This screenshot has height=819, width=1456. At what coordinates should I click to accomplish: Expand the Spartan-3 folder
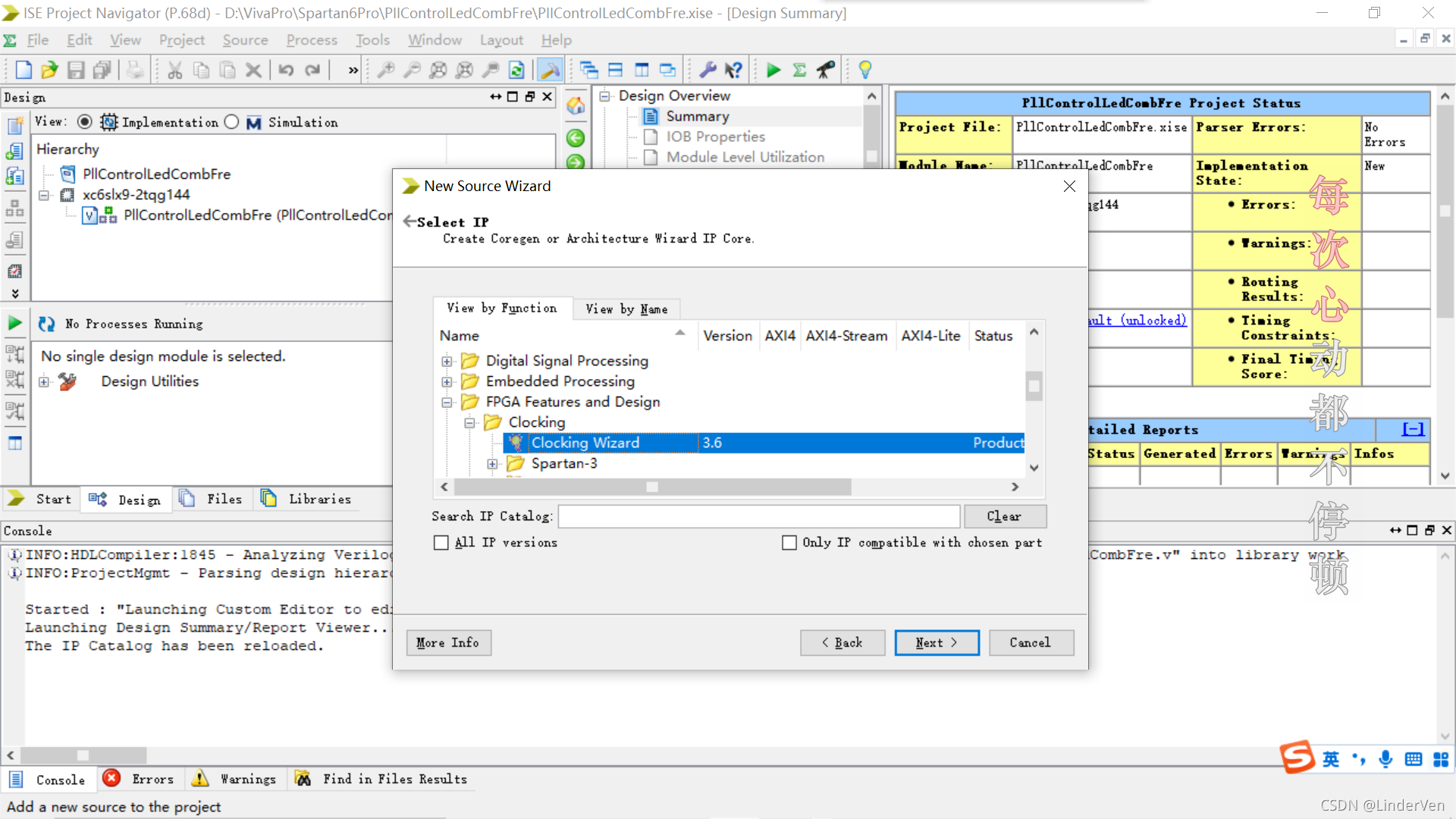click(x=492, y=463)
